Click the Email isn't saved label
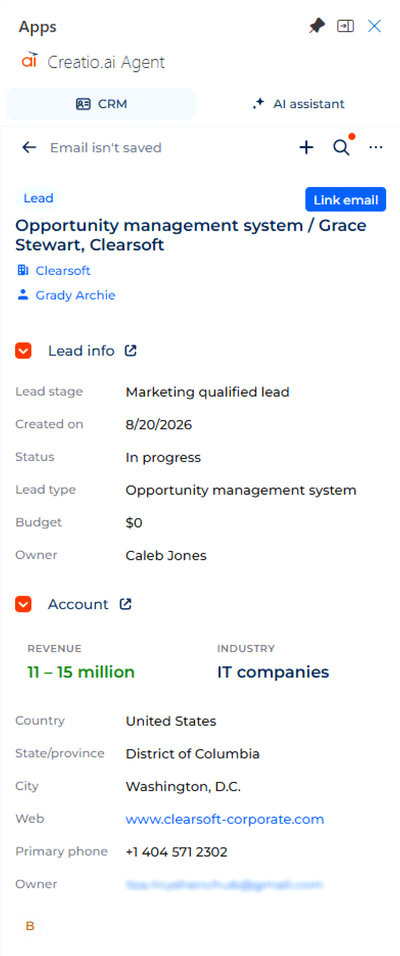400x956 pixels. [105, 148]
